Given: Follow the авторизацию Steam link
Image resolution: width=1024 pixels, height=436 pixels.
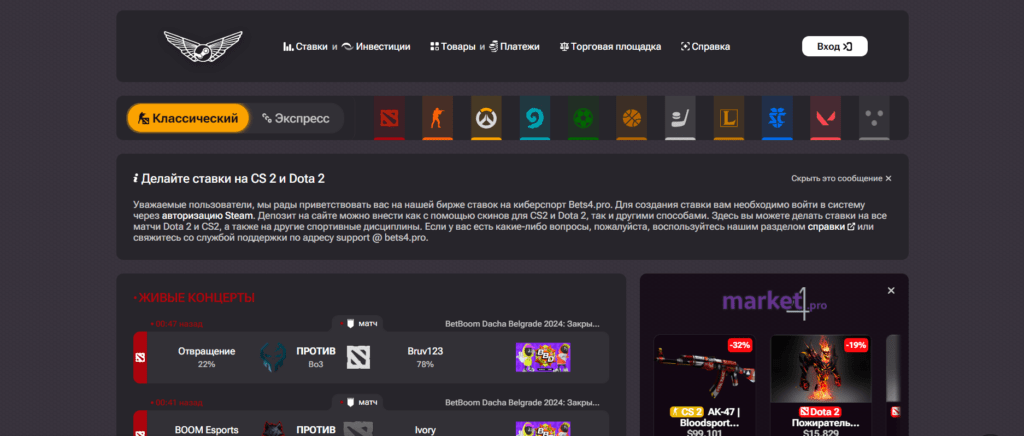Looking at the screenshot, I should pos(209,215).
